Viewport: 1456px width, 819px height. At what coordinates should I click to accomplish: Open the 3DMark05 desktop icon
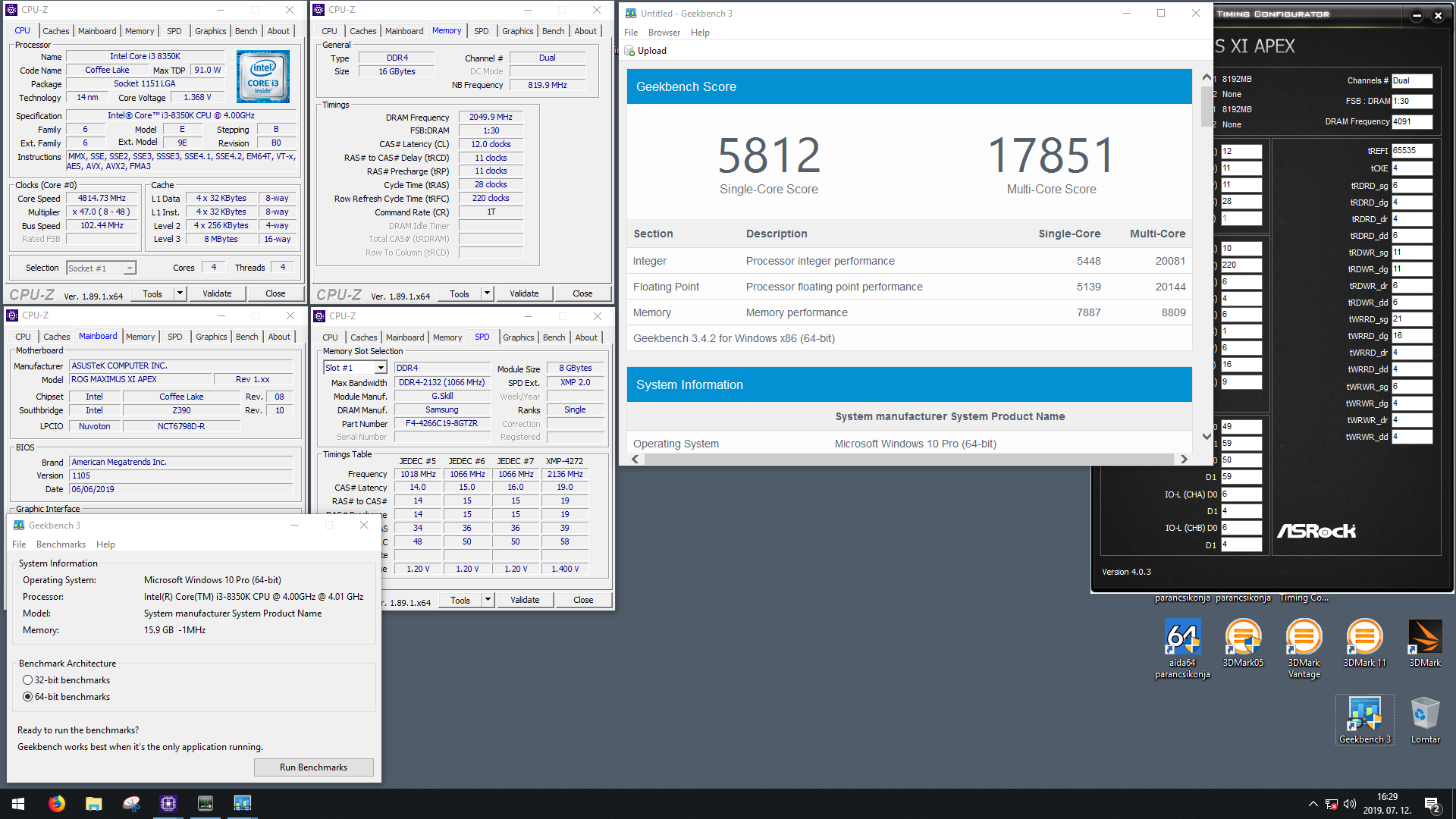(x=1243, y=643)
